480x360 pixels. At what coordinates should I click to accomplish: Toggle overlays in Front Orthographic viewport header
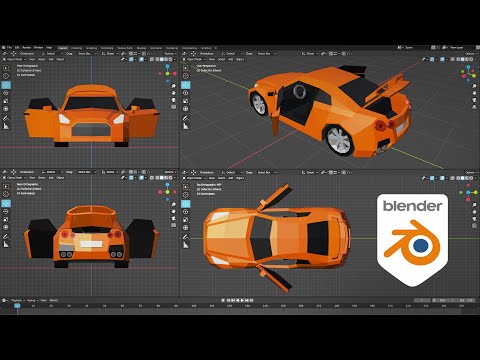point(142,59)
